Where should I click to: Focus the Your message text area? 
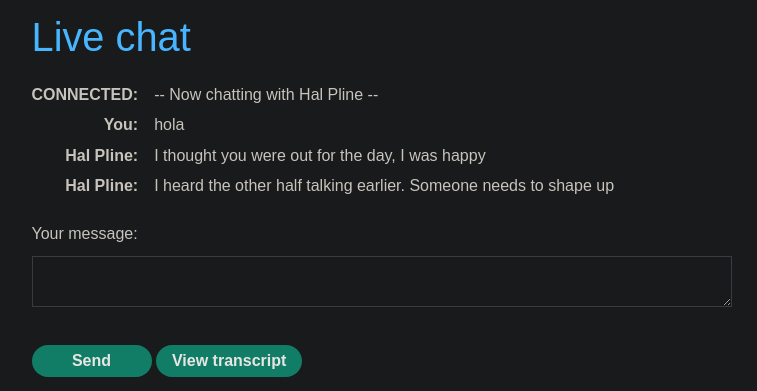[x=382, y=281]
